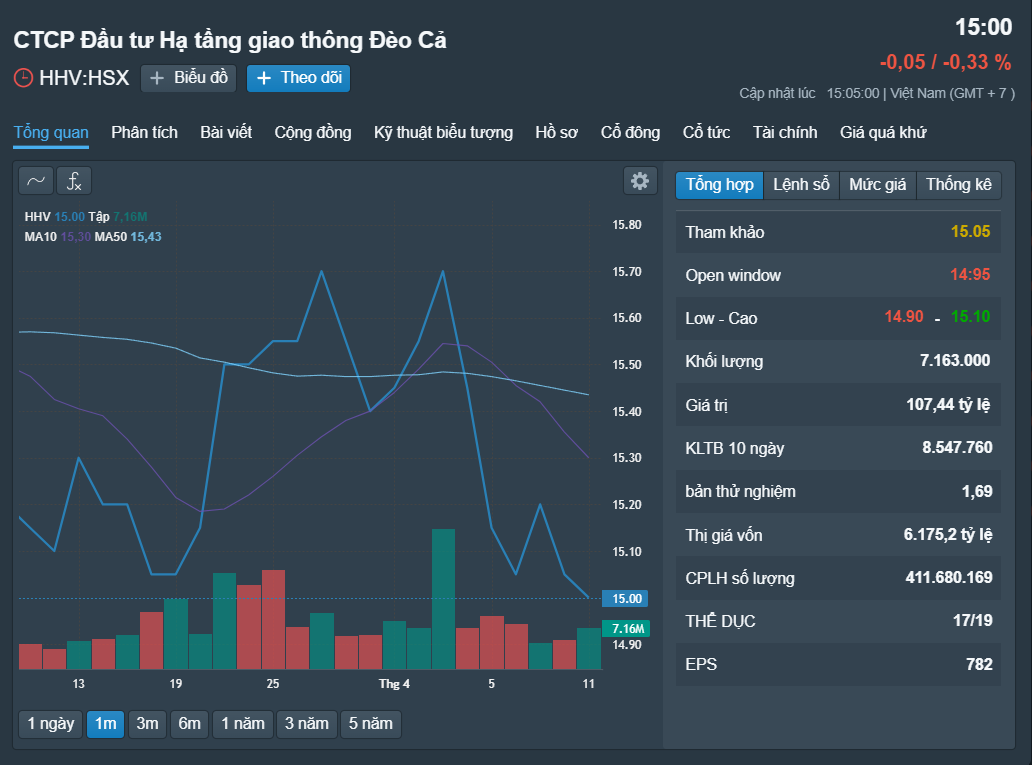The width and height of the screenshot is (1032, 765).
Task: Click Giá trị value 107,44 tỷ lệ
Action: pyautogui.click(x=948, y=404)
